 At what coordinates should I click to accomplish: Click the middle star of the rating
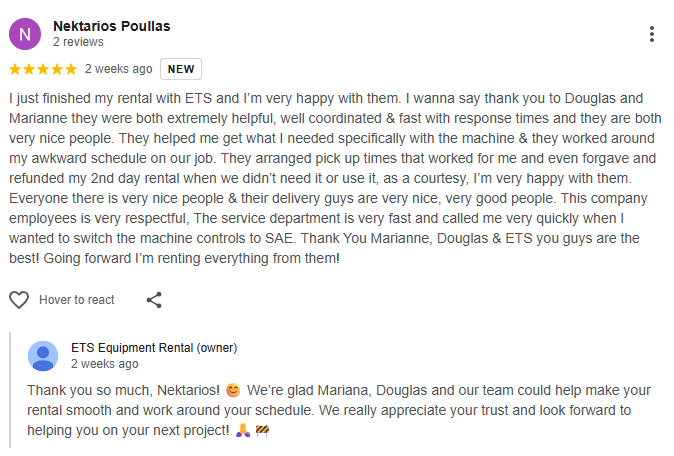[42, 69]
